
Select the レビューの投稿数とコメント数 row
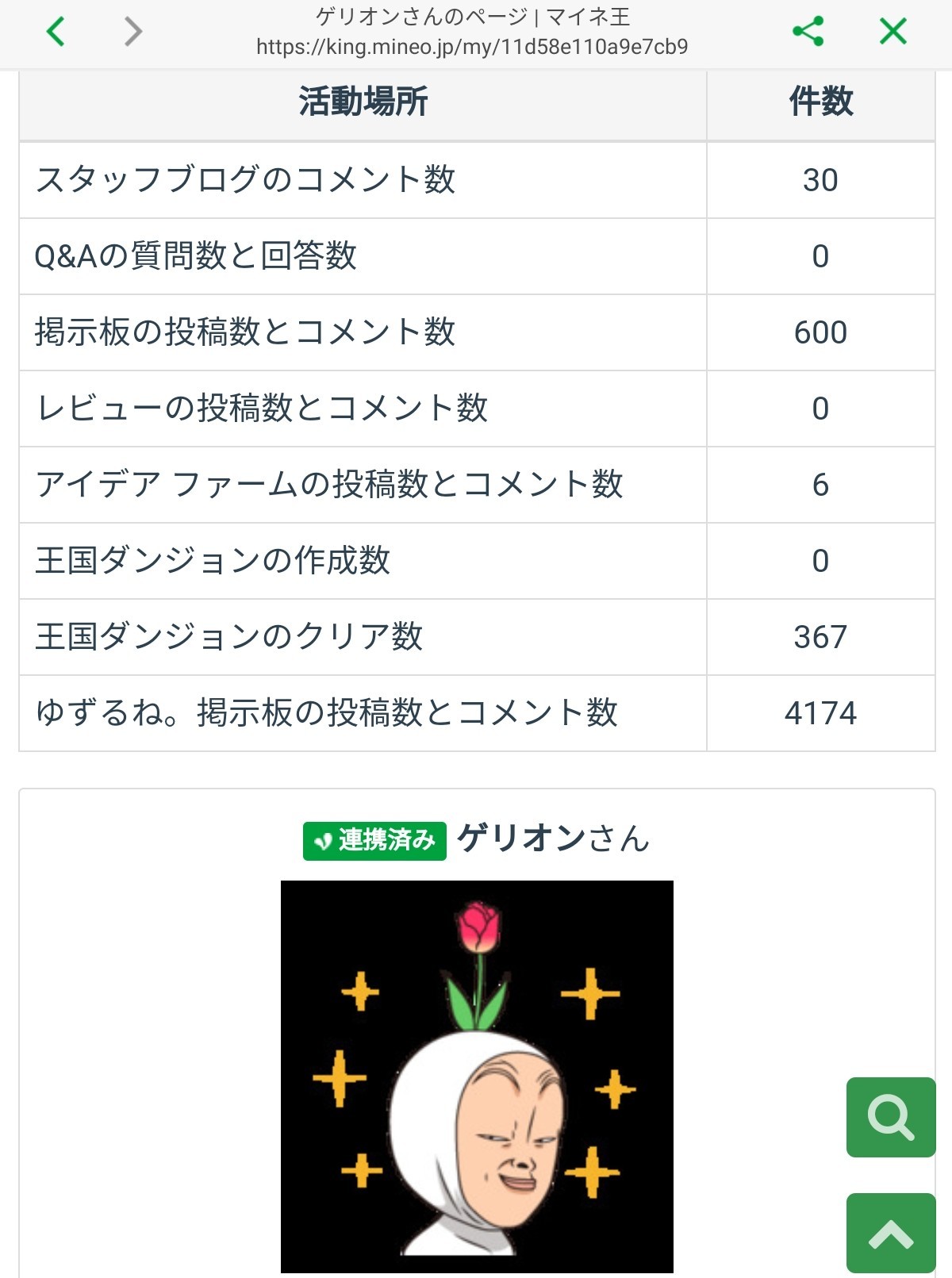262,409
